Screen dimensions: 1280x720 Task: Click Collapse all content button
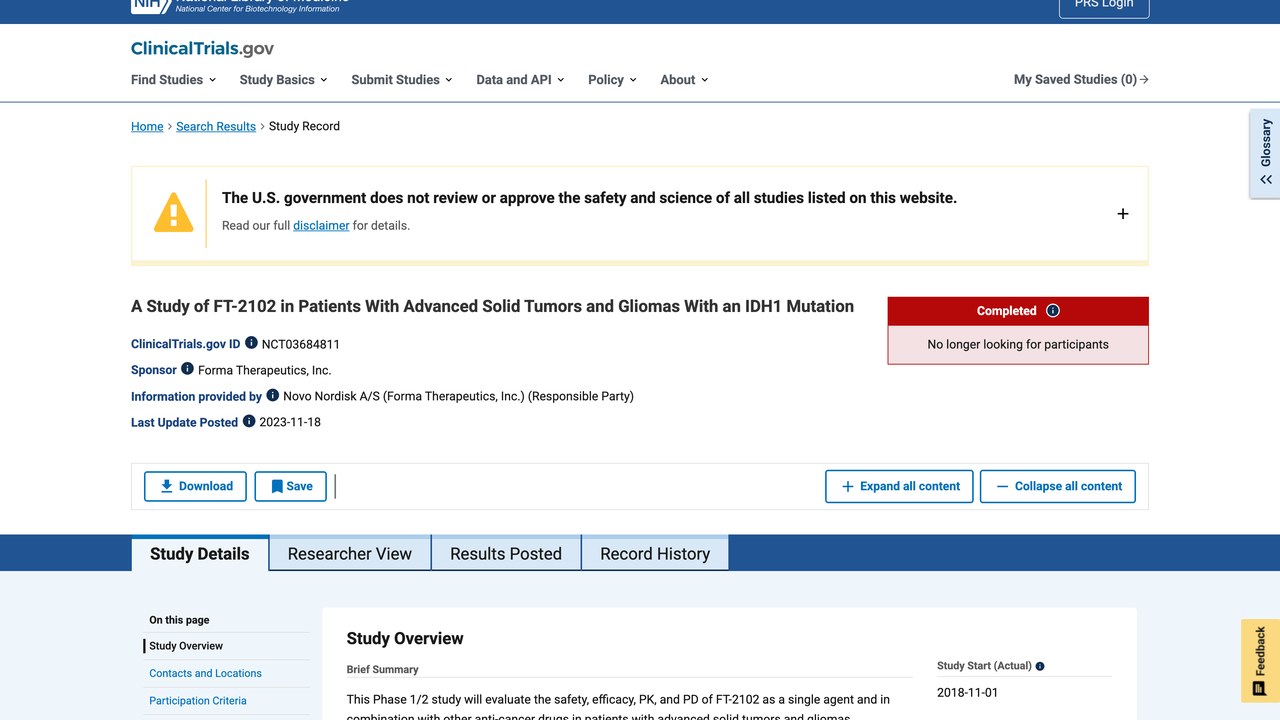1058,486
